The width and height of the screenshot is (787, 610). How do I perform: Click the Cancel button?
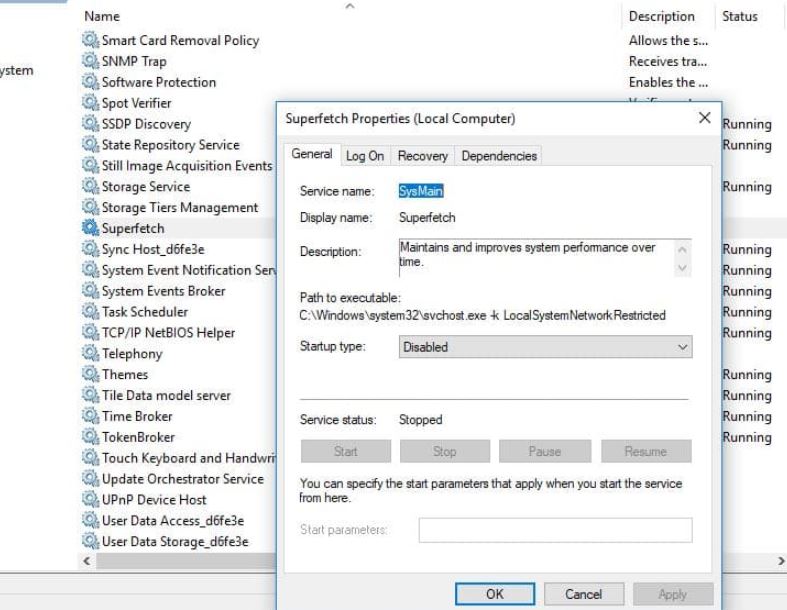tap(583, 594)
